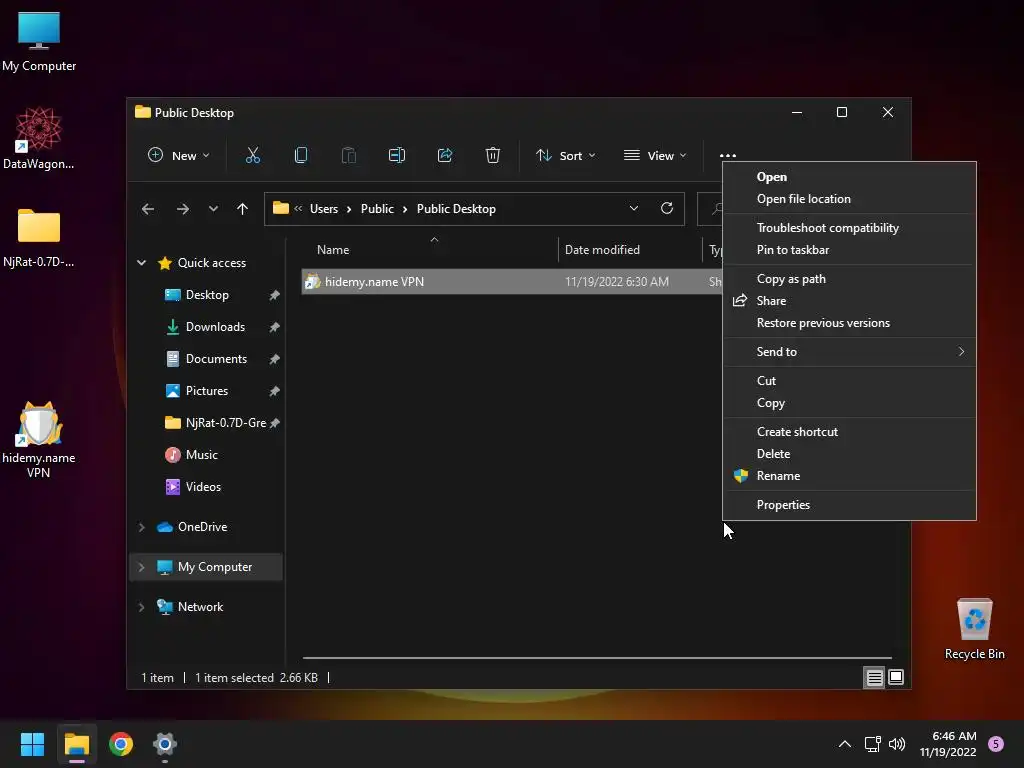Open recent locations chevron dropdown

pyautogui.click(x=213, y=209)
